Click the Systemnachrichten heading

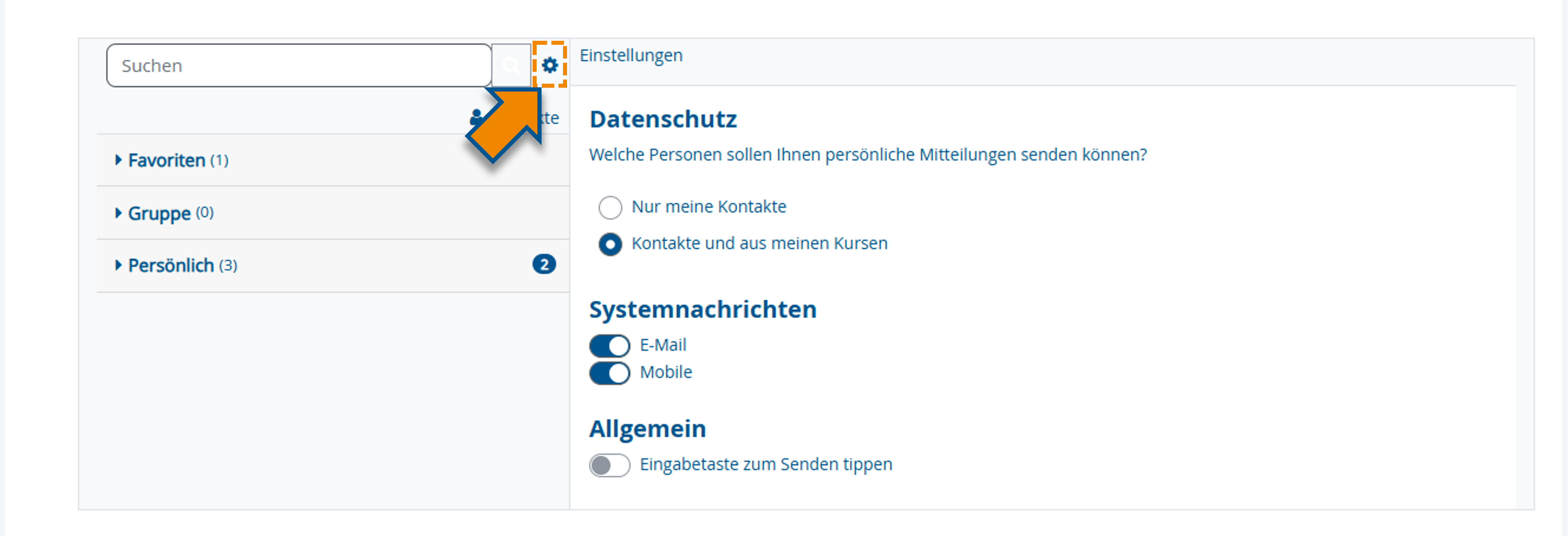[x=702, y=309]
